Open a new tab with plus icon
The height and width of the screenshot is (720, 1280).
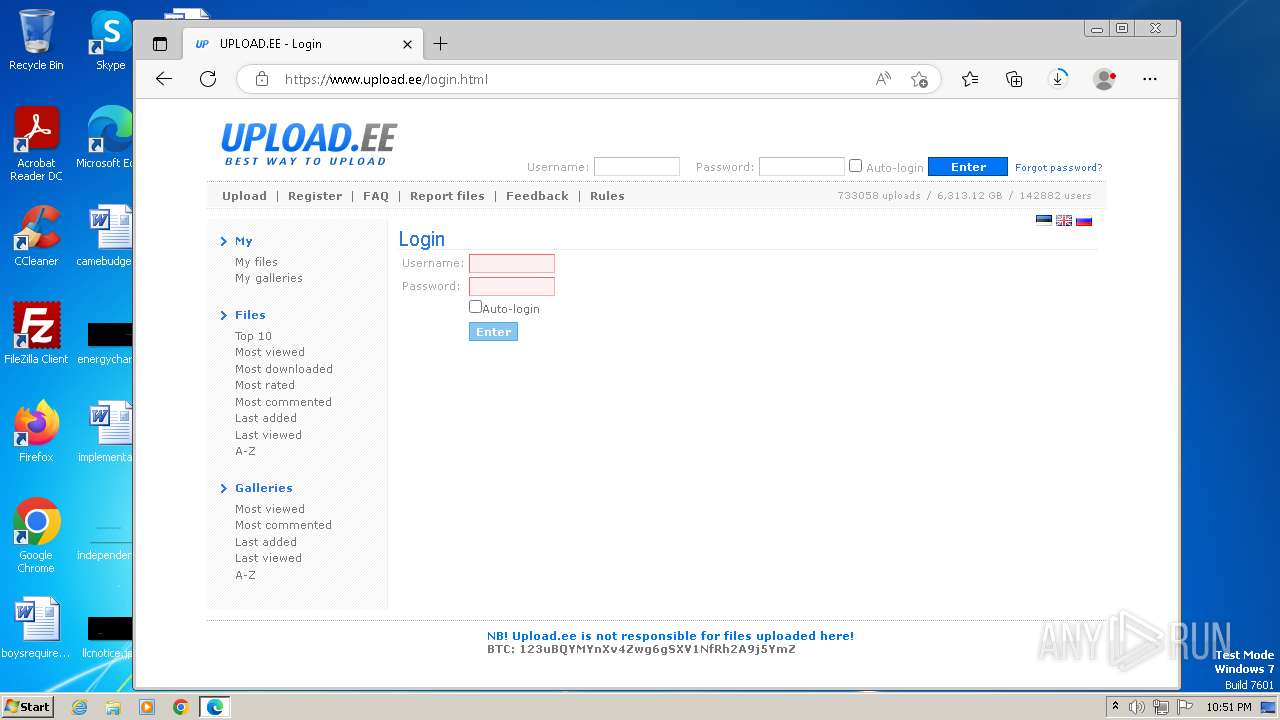coord(440,44)
